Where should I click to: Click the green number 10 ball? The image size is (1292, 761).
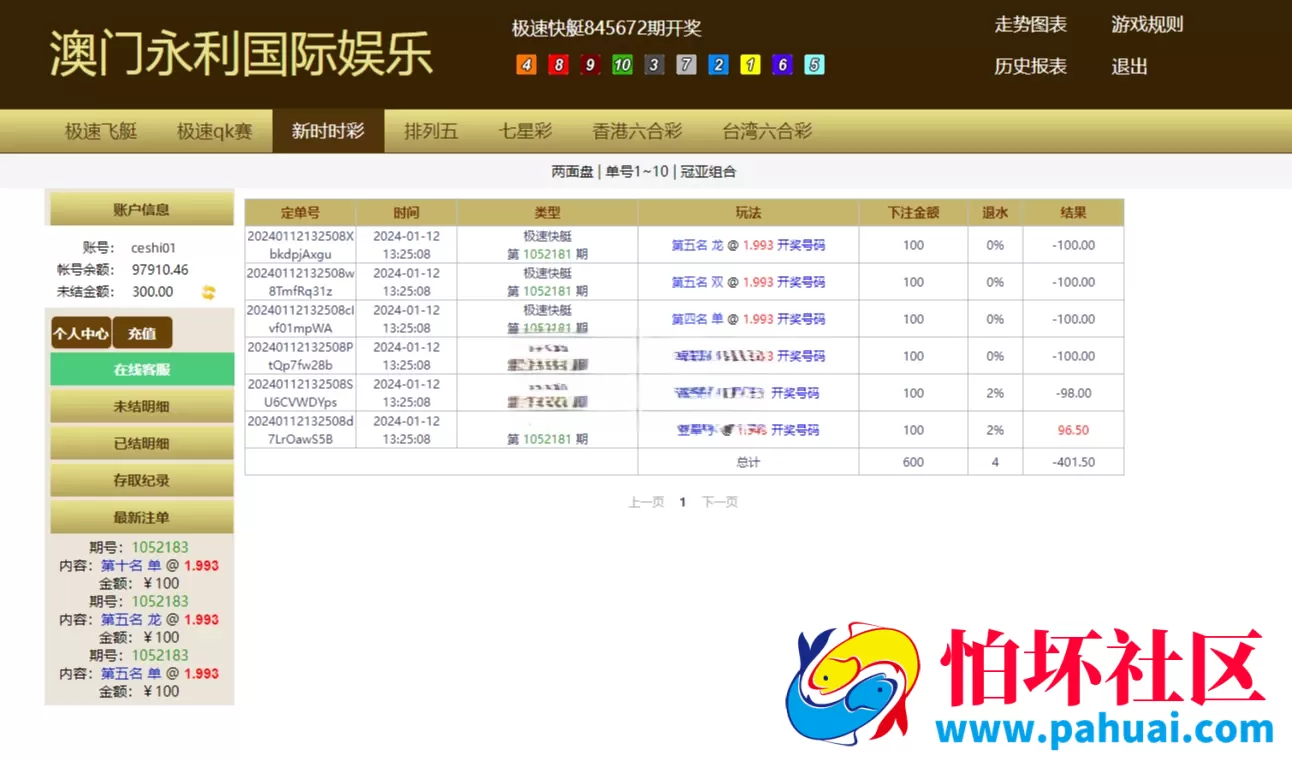click(622, 65)
